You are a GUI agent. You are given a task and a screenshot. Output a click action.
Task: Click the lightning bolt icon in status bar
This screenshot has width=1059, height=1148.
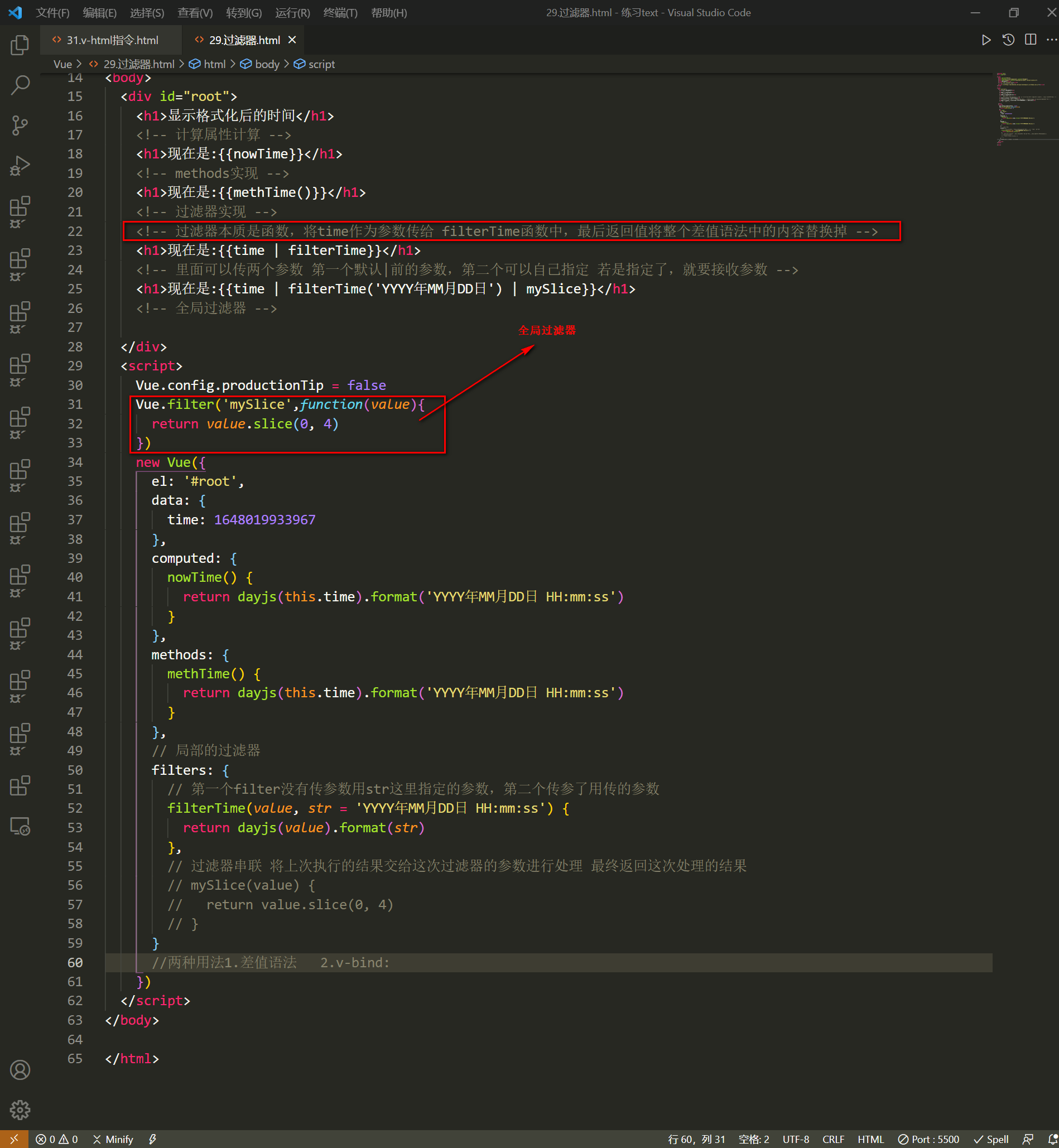pos(152,1139)
